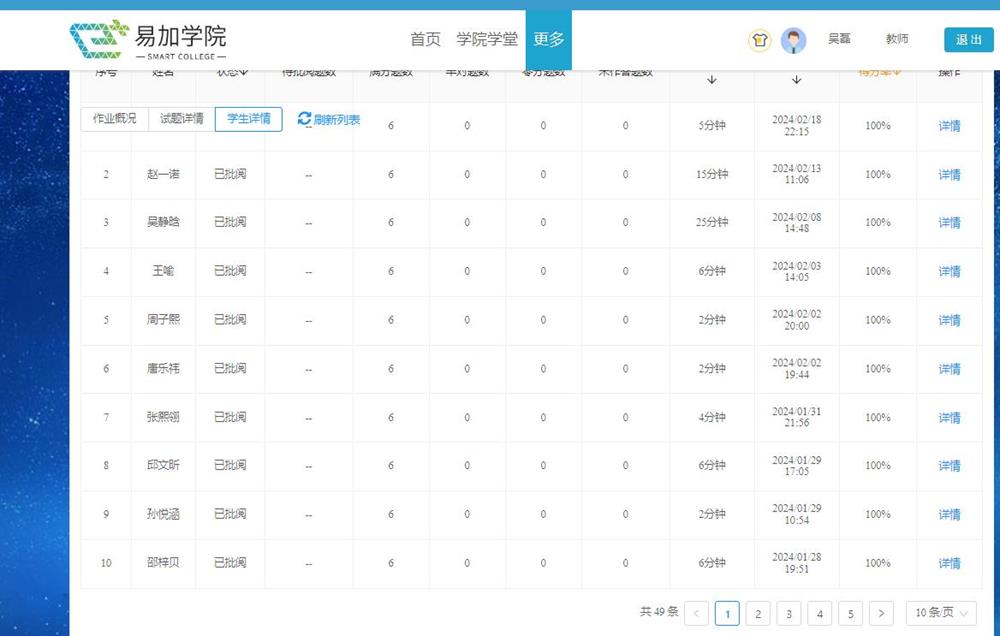Click the timestamp 2024/02/18 22:15

[797, 126]
